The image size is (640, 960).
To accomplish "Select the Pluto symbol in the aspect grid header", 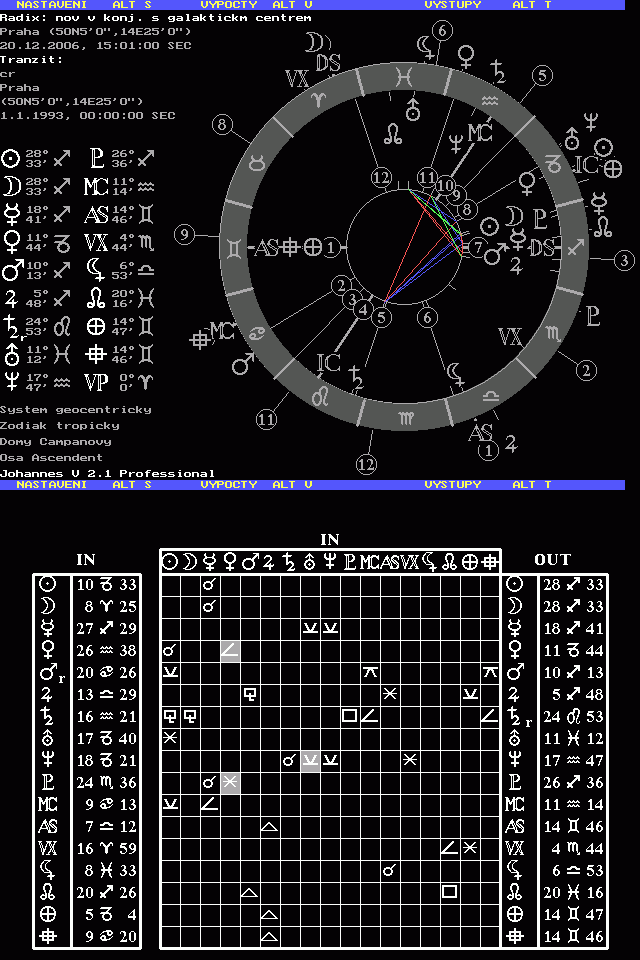I will point(350,562).
